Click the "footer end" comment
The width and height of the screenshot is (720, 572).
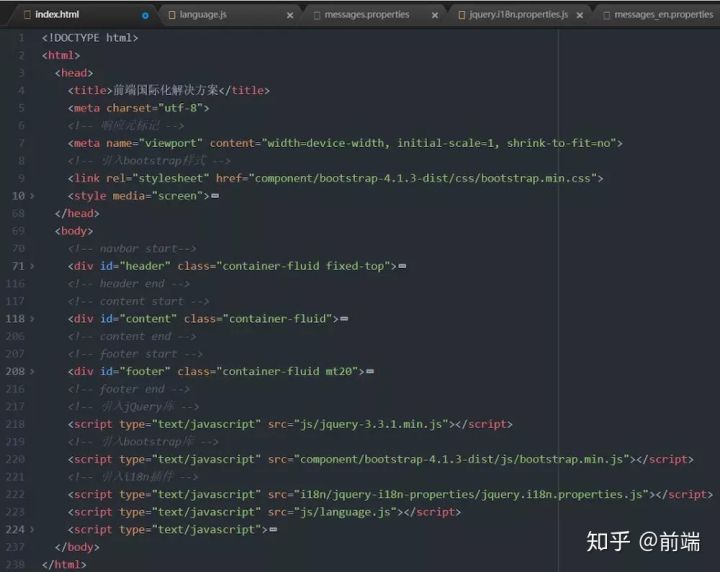(x=129, y=390)
